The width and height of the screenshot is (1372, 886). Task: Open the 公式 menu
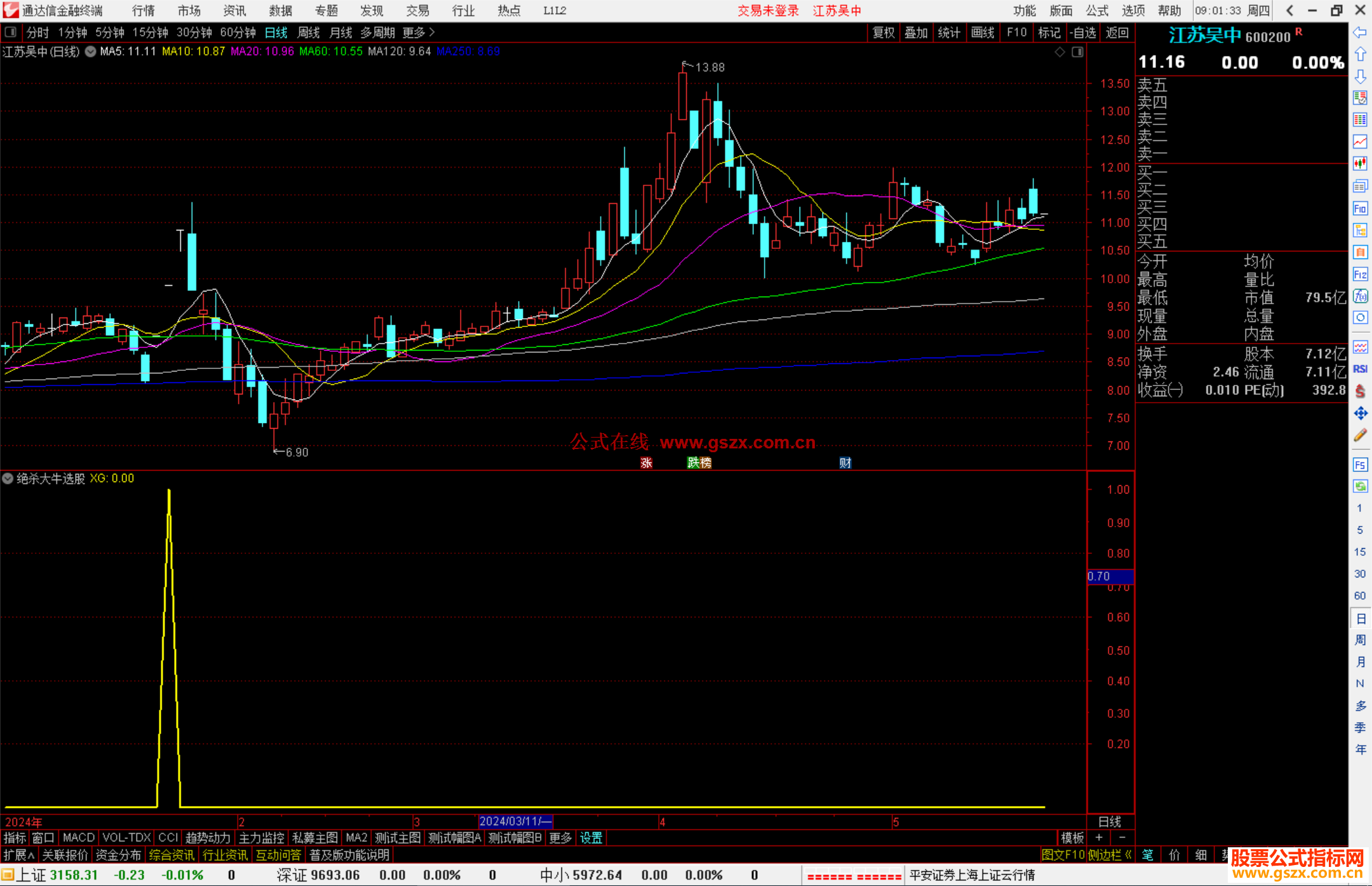[x=1096, y=10]
